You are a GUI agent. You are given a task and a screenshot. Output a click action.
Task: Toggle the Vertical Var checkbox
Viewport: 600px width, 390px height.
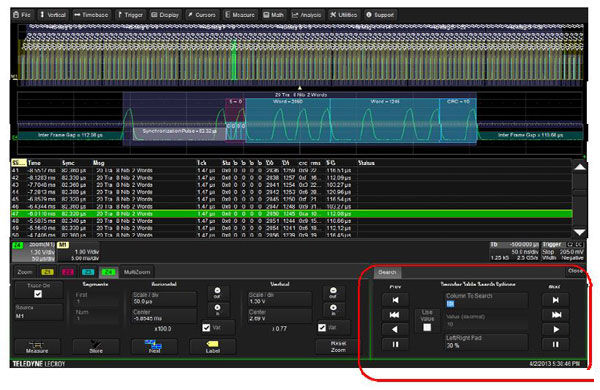pos(322,328)
